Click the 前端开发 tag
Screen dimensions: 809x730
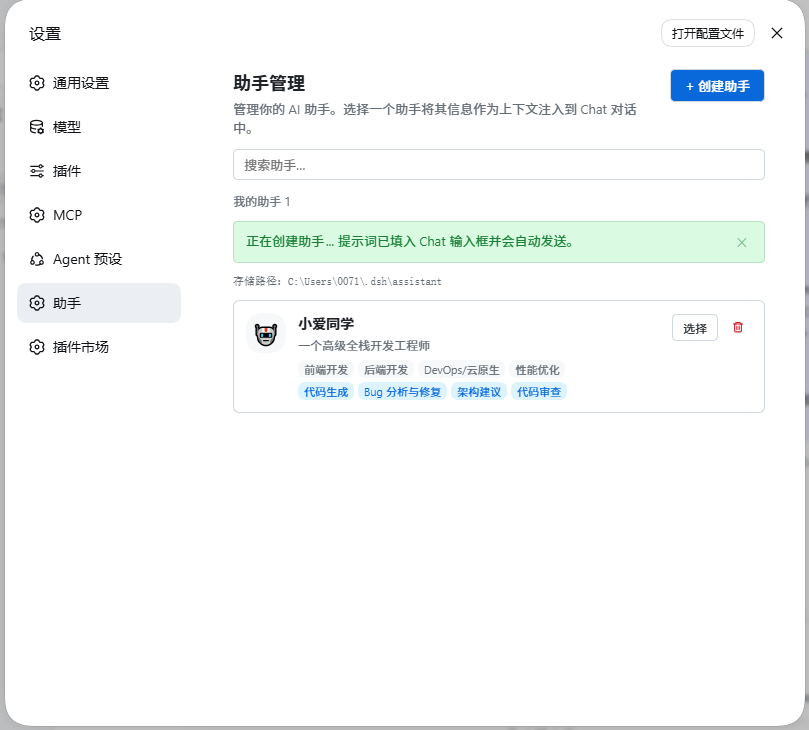coord(326,370)
